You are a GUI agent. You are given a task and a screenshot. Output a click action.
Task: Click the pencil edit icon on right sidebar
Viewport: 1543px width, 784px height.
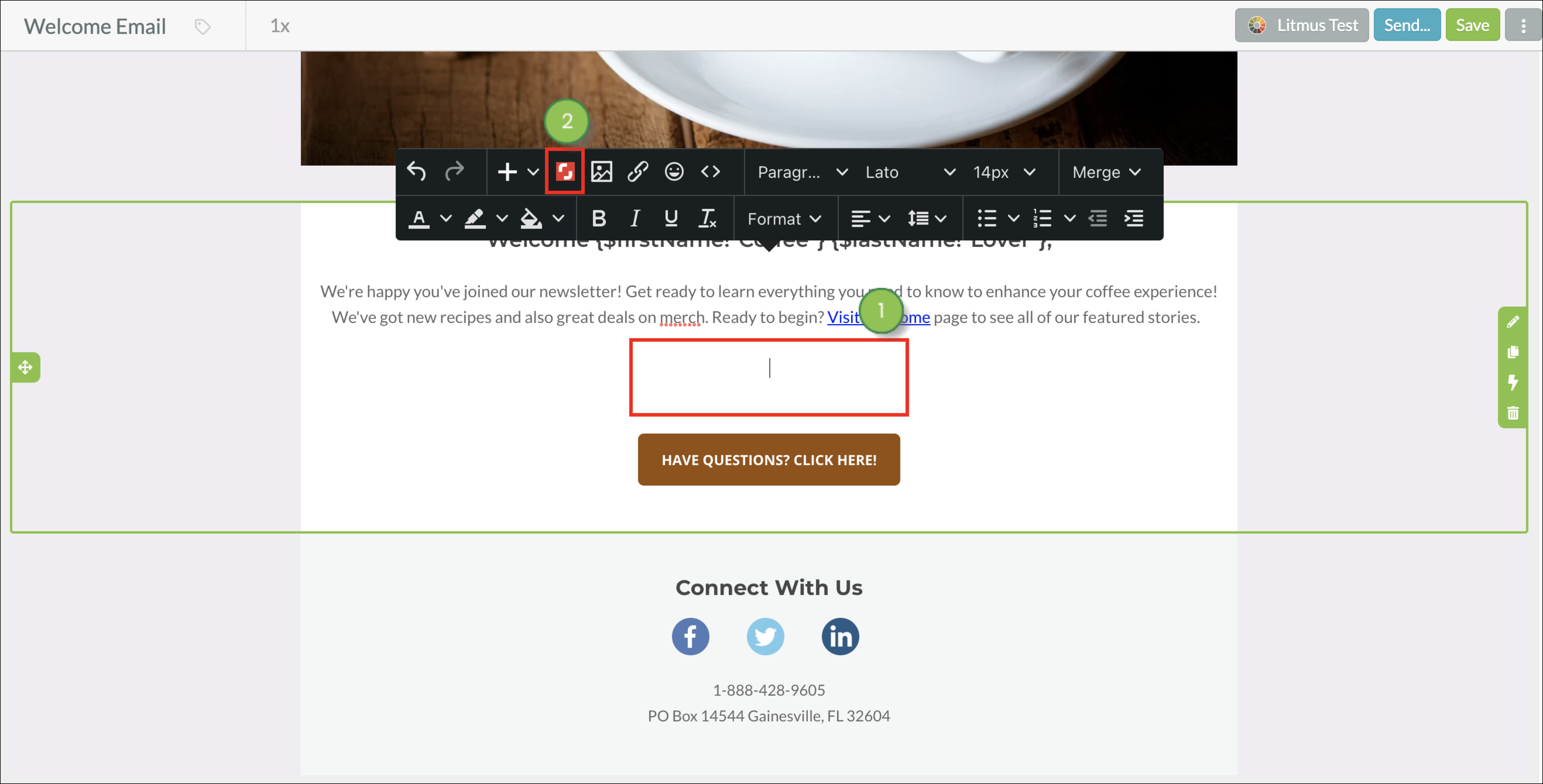coord(1513,322)
